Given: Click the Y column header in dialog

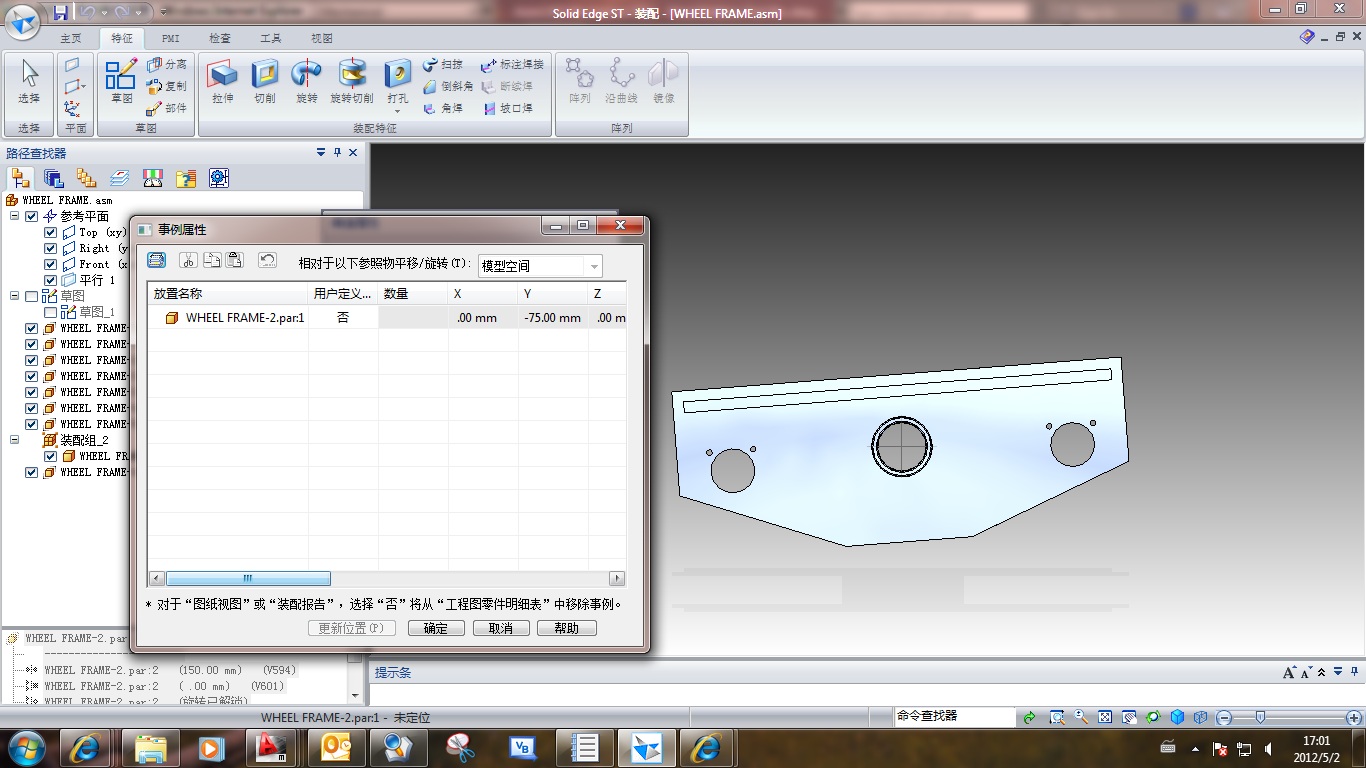Looking at the screenshot, I should pos(553,294).
